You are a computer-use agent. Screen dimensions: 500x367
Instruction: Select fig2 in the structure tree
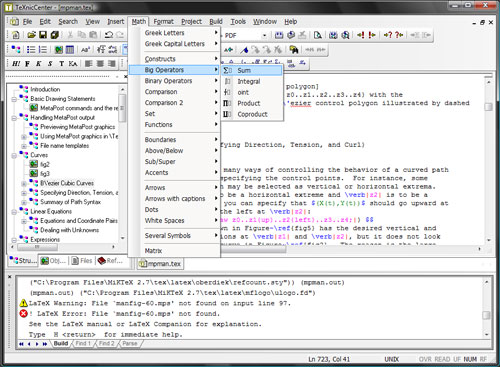pos(45,164)
